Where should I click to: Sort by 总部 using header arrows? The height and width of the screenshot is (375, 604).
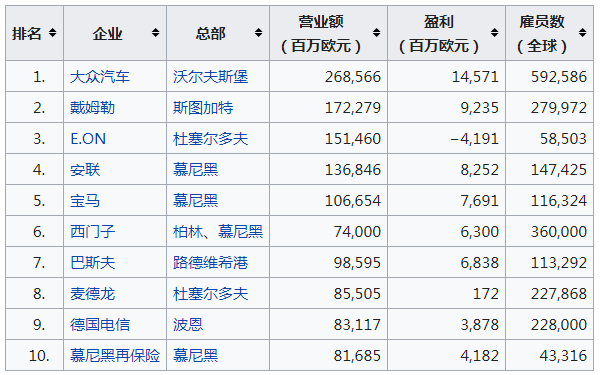pos(258,33)
